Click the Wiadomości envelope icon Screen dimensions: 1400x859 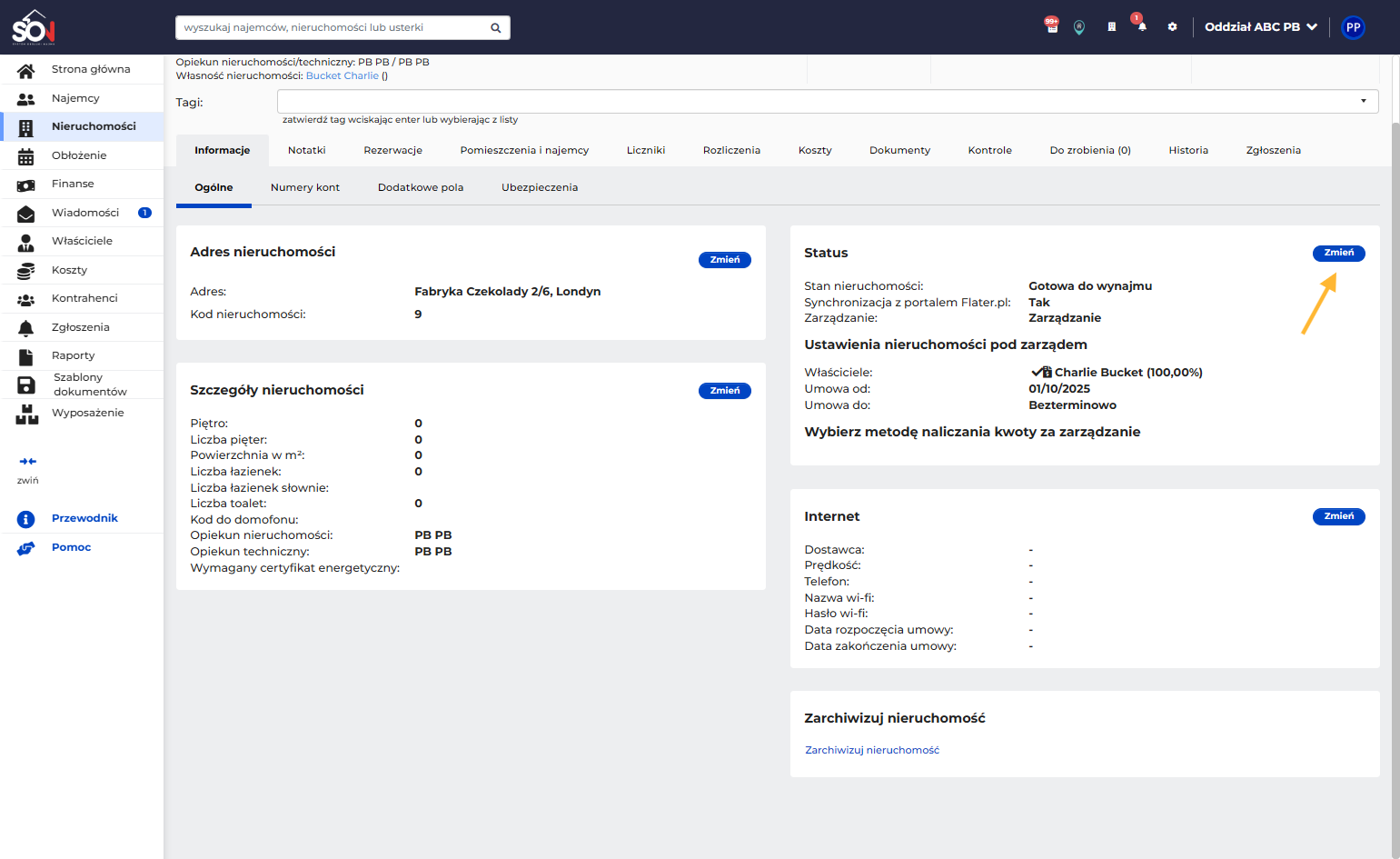click(26, 214)
